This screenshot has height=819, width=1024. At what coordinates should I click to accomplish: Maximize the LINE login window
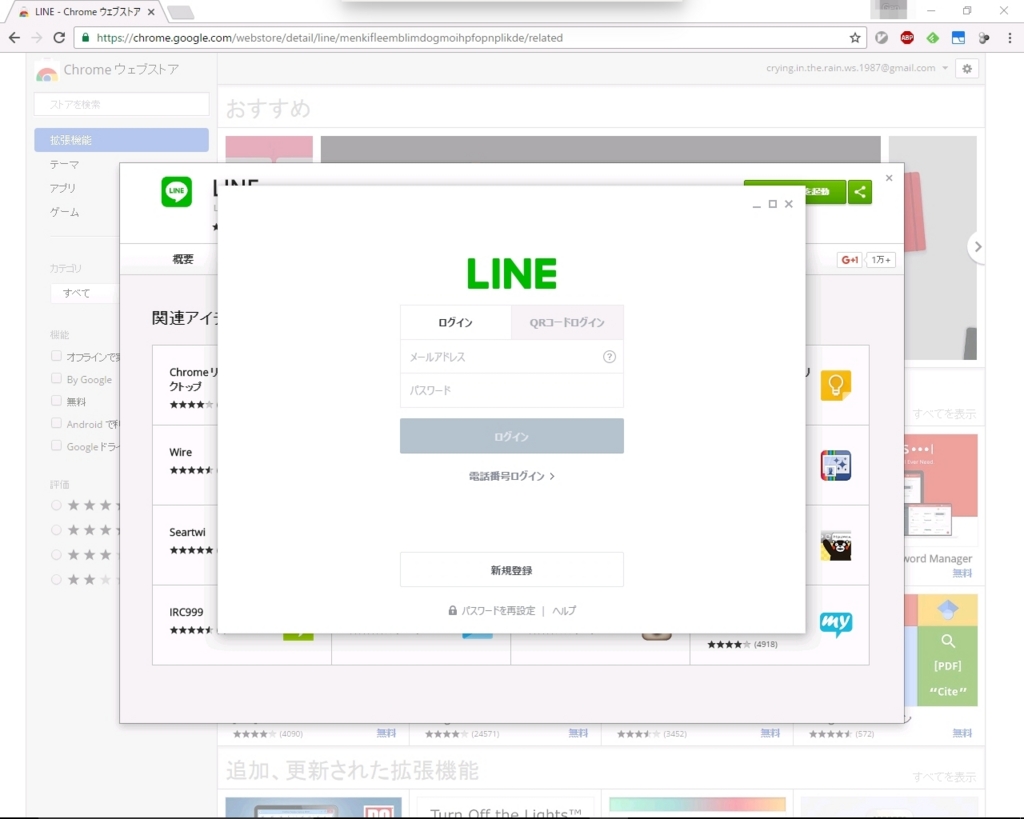(x=773, y=204)
